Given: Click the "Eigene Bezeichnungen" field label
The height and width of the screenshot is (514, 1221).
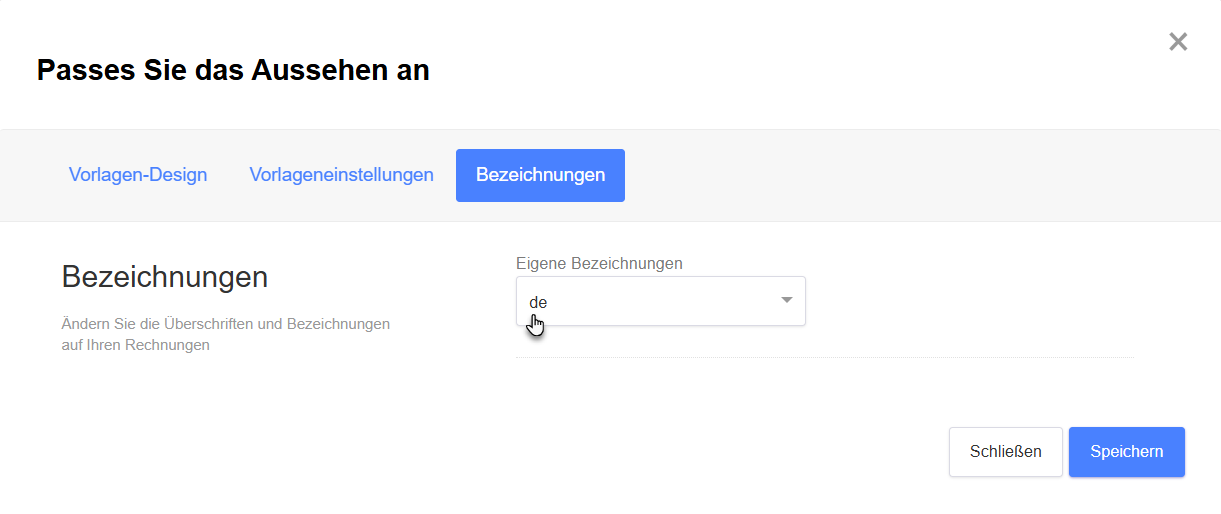Looking at the screenshot, I should pyautogui.click(x=599, y=263).
